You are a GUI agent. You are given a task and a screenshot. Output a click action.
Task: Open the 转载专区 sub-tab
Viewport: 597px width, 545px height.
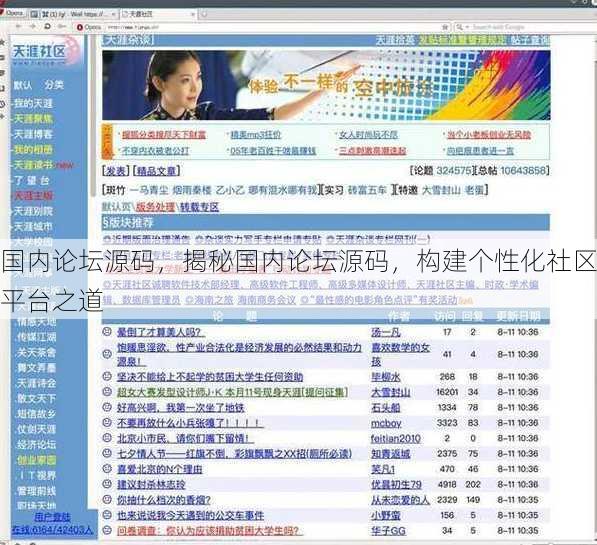[199, 207]
